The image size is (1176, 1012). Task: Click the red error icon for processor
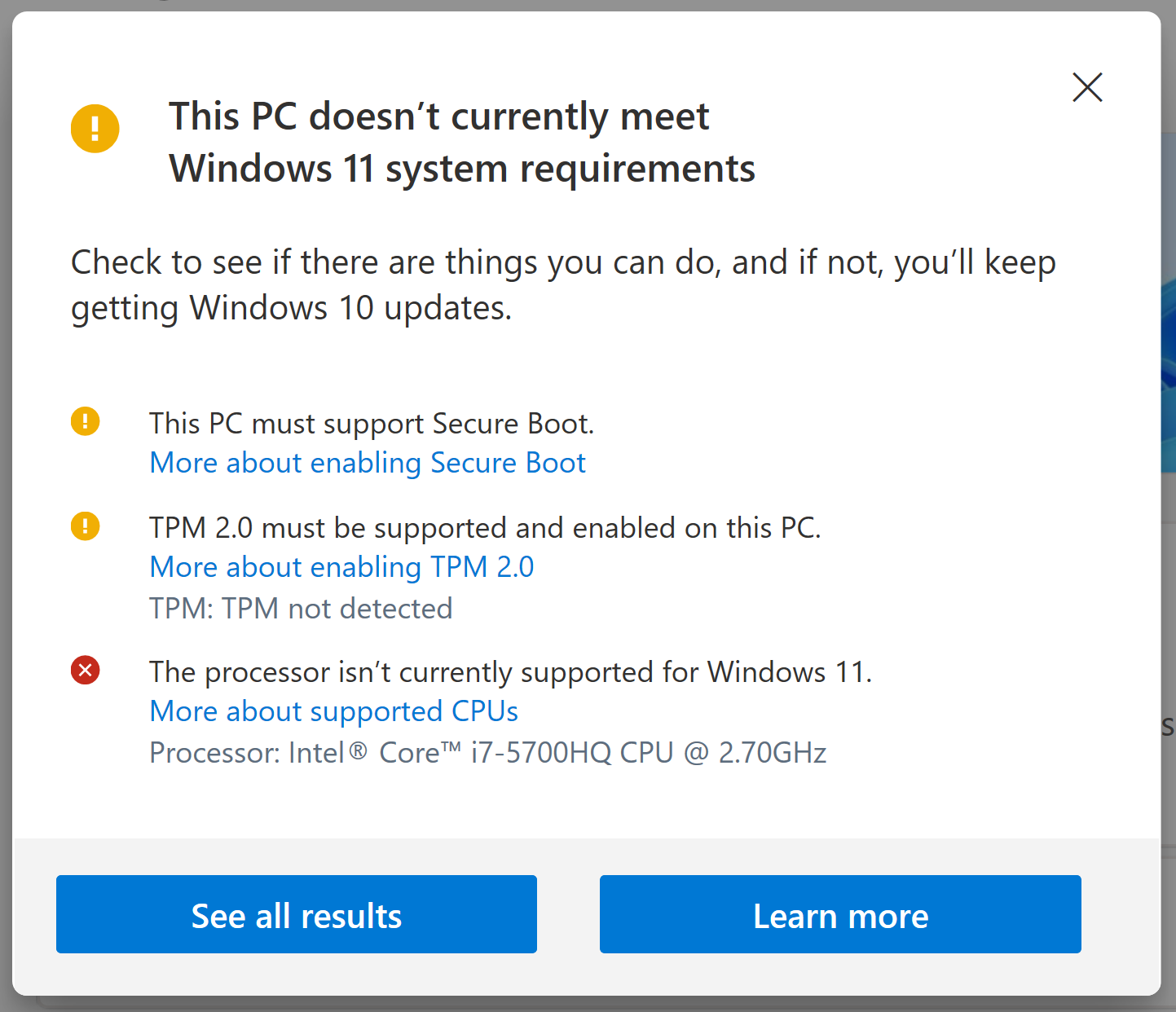pyautogui.click(x=85, y=670)
